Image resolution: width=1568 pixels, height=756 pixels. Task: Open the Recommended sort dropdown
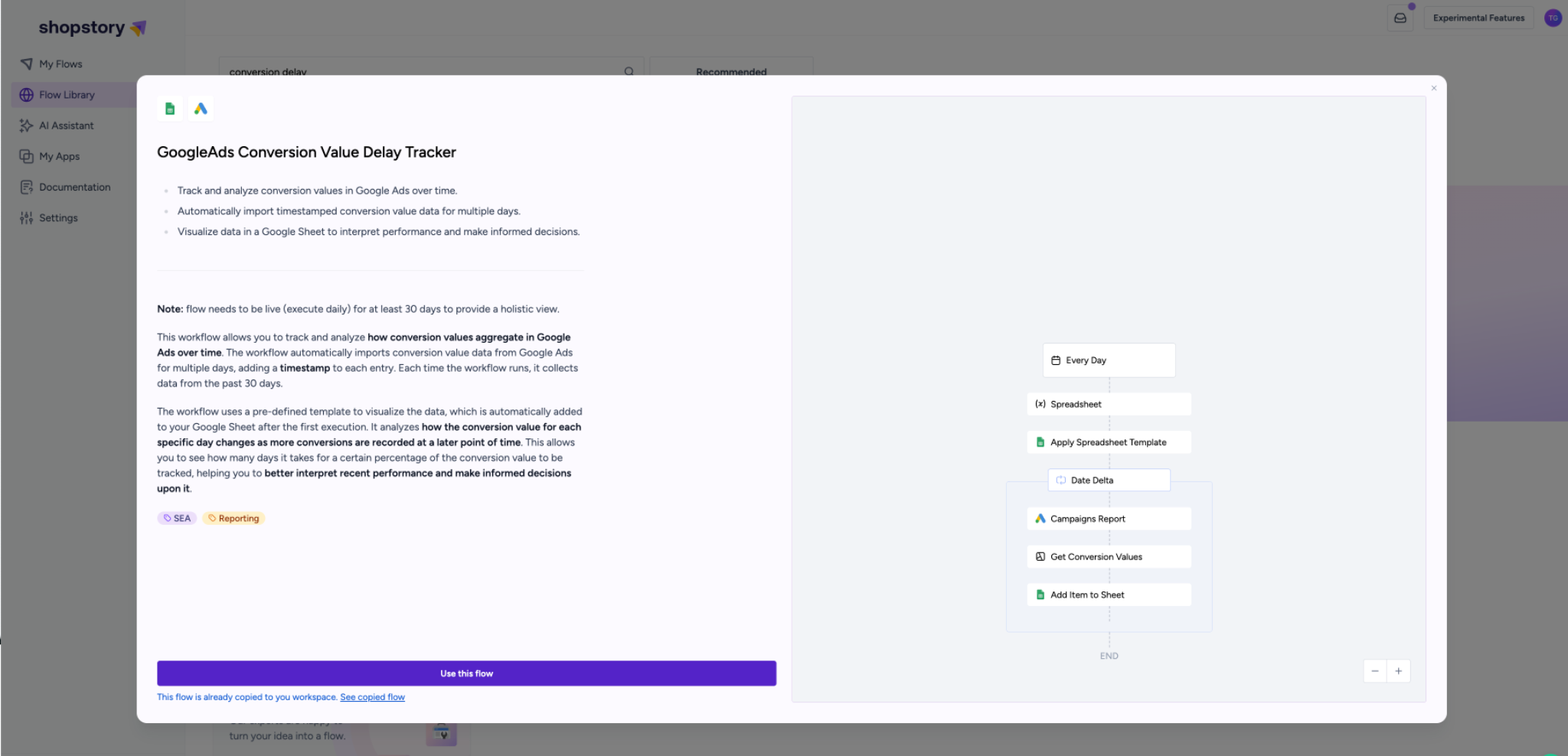pyautogui.click(x=731, y=67)
